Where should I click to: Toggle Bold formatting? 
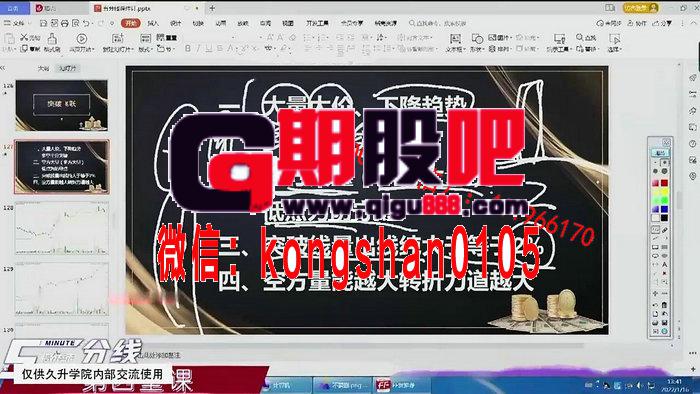[x=188, y=48]
